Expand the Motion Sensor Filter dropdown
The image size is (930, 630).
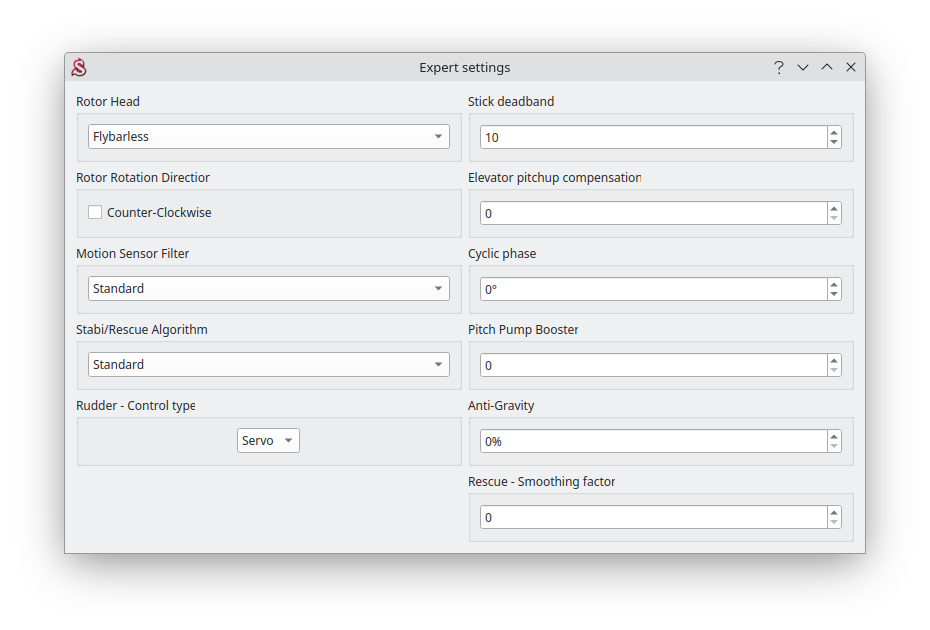268,288
